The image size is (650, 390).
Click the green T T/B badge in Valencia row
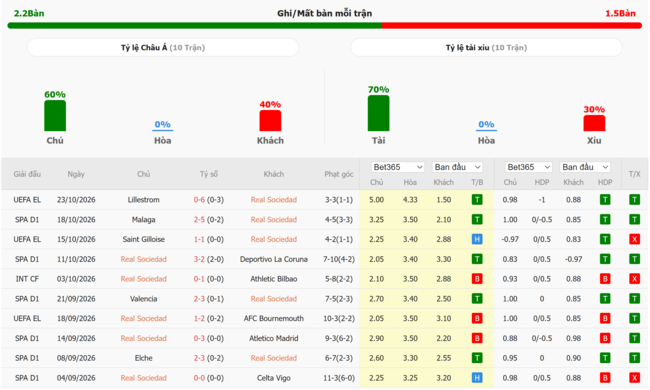tap(477, 299)
